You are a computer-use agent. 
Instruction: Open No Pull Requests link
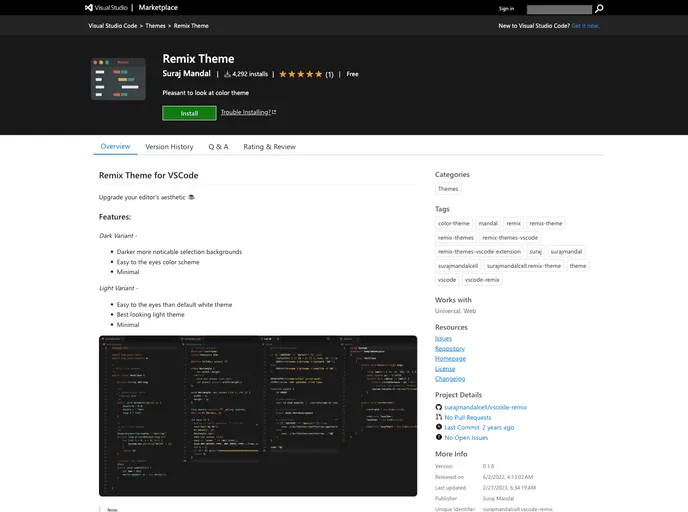(468, 417)
